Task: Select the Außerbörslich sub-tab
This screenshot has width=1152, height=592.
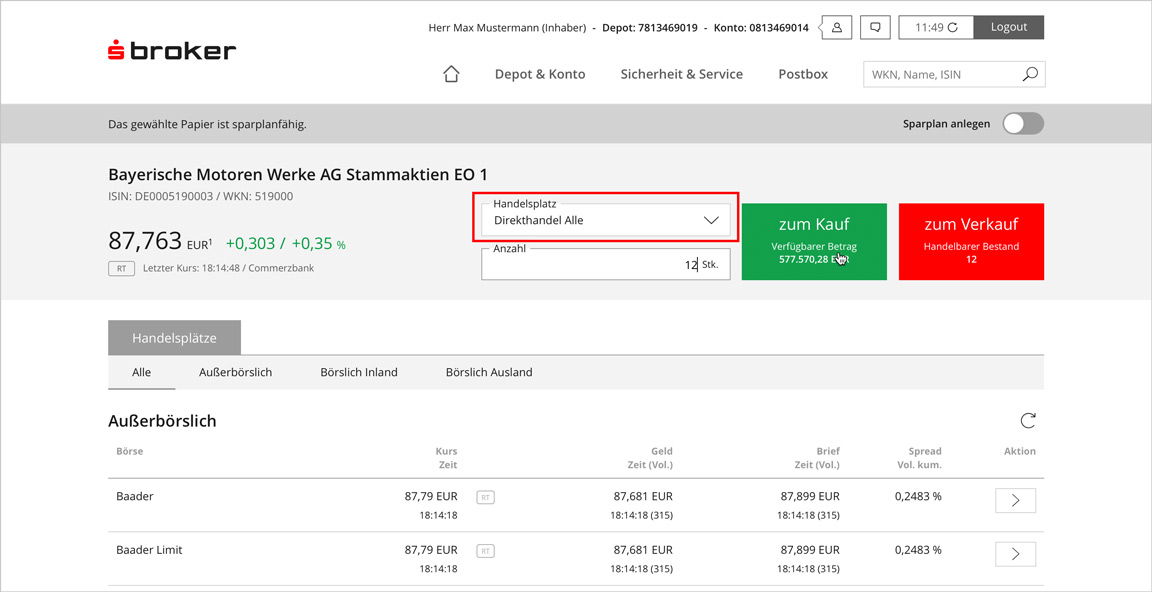Action: 236,372
